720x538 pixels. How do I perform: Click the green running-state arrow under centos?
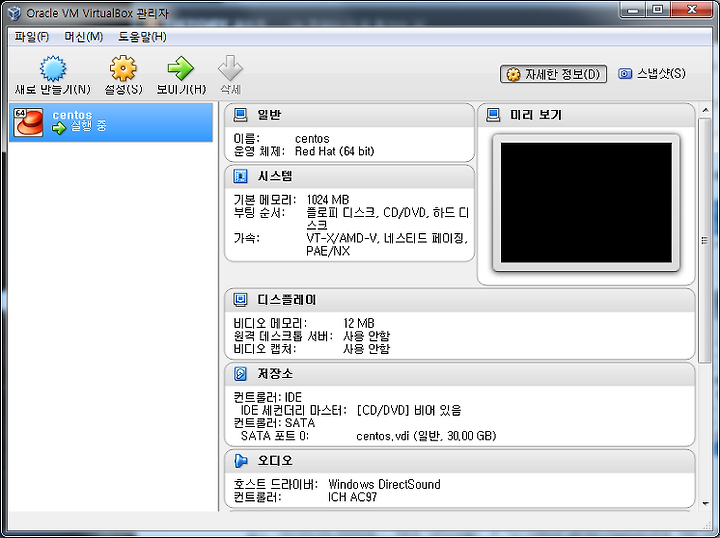tap(59, 128)
